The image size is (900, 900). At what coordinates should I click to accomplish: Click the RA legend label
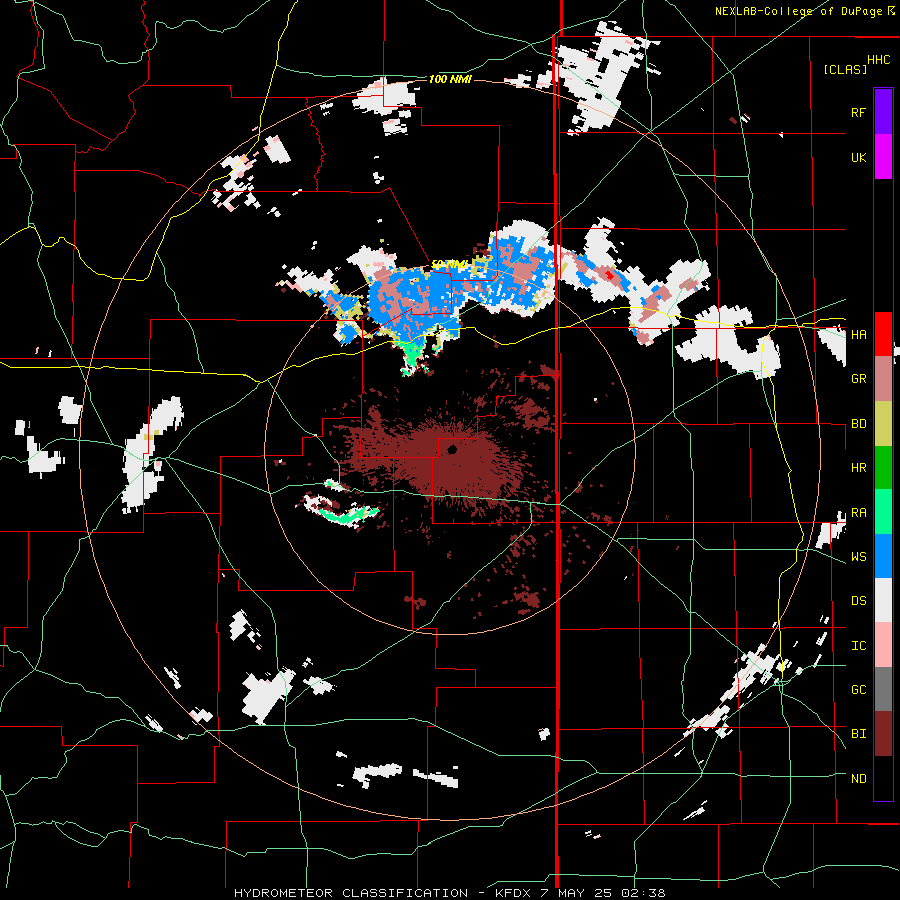[x=858, y=512]
